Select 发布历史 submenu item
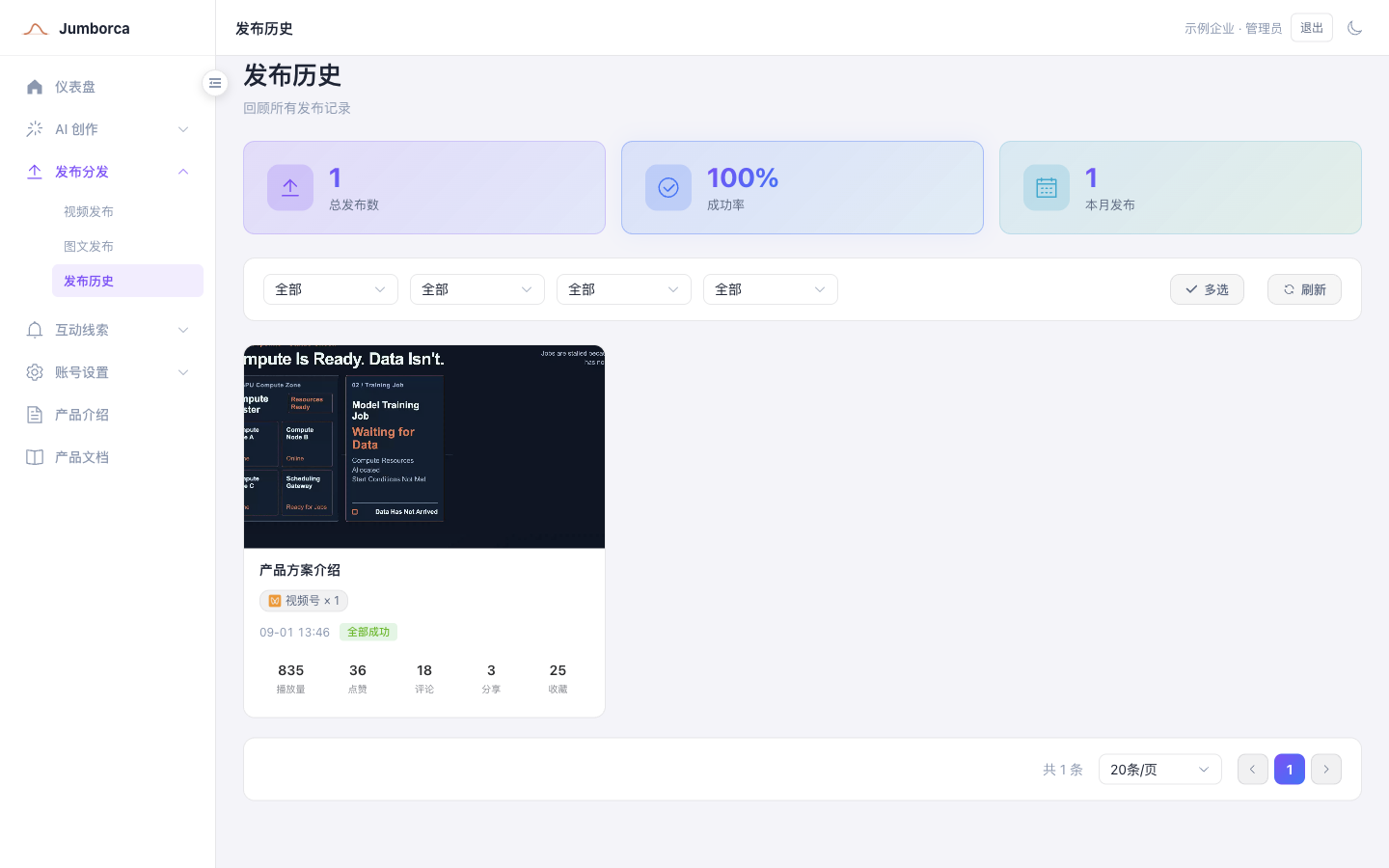 pyautogui.click(x=127, y=281)
